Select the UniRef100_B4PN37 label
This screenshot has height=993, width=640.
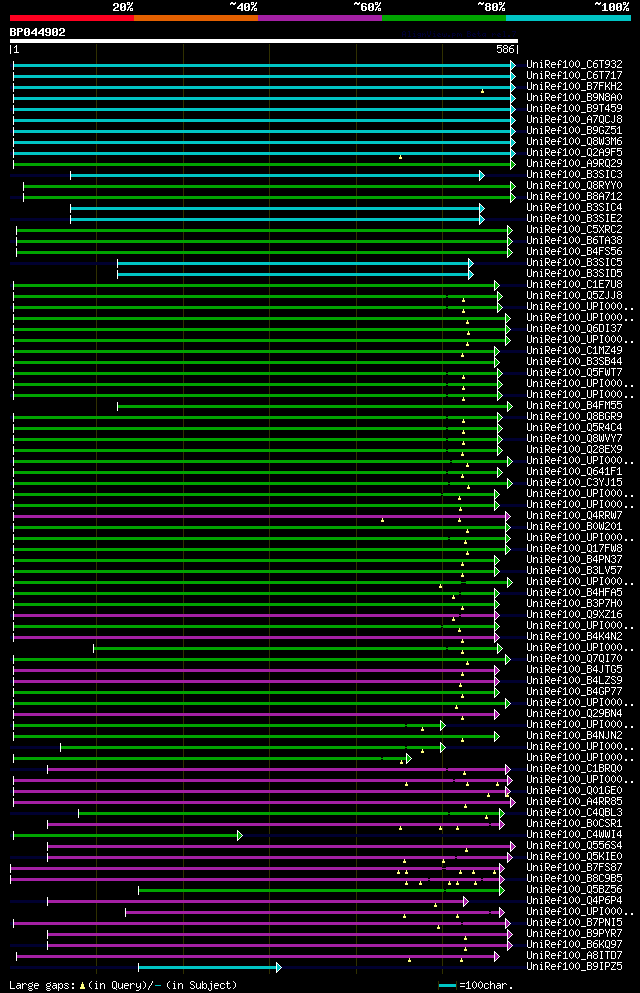click(x=574, y=560)
